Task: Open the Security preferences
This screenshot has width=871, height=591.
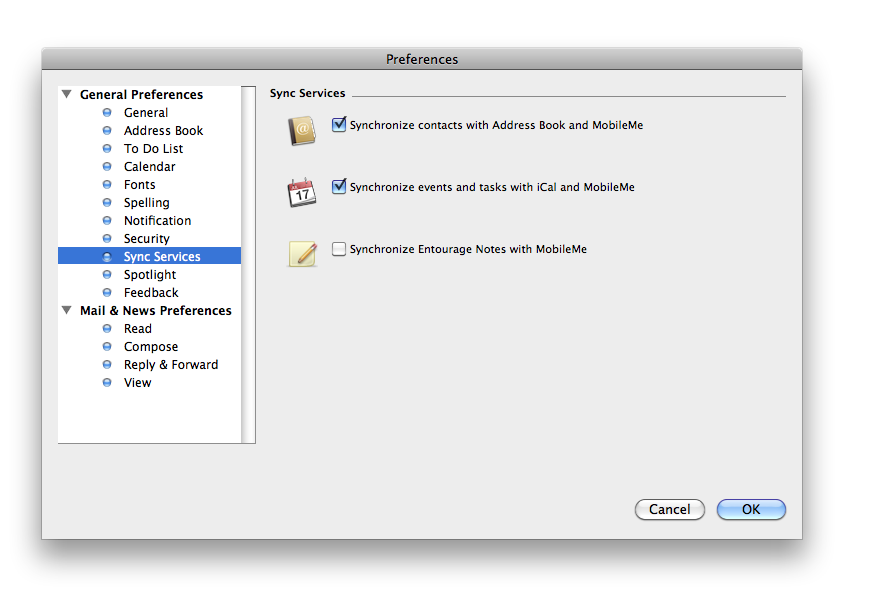Action: [x=149, y=238]
